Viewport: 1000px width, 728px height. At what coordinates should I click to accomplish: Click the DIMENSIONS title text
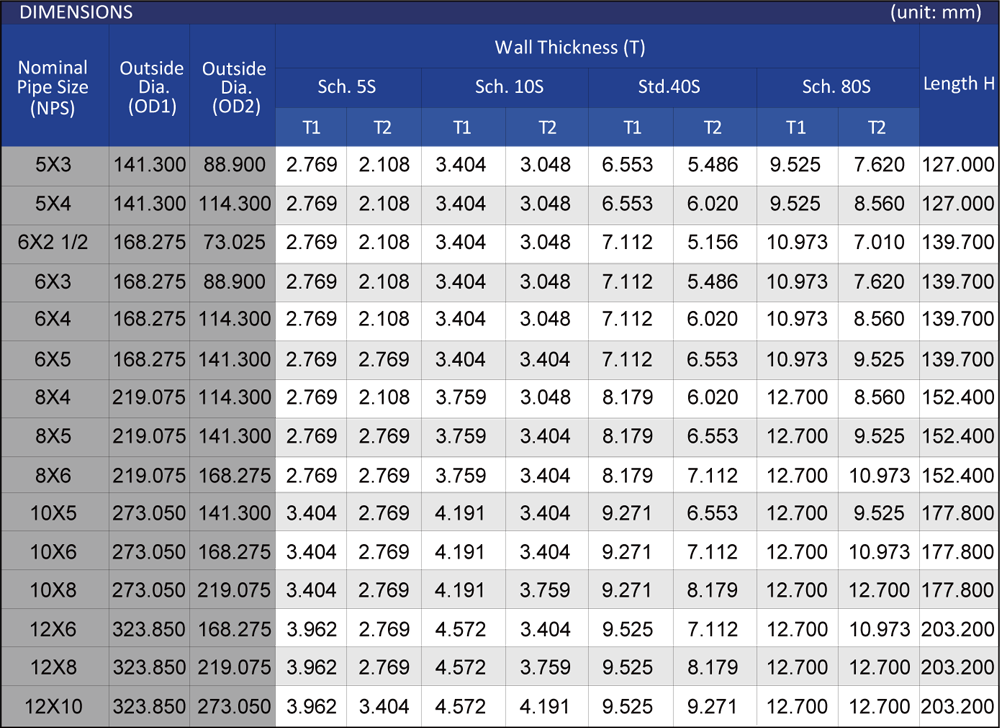76,13
